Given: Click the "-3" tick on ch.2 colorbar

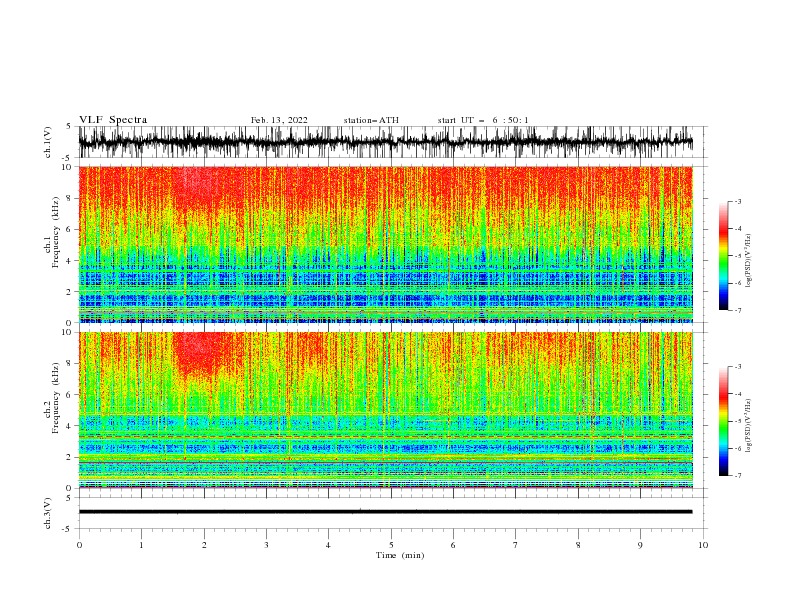Looking at the screenshot, I should pos(737,367).
